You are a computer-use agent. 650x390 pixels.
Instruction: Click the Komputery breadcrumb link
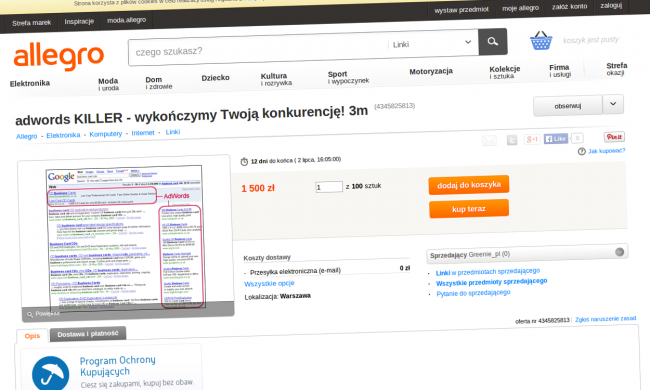coord(106,134)
